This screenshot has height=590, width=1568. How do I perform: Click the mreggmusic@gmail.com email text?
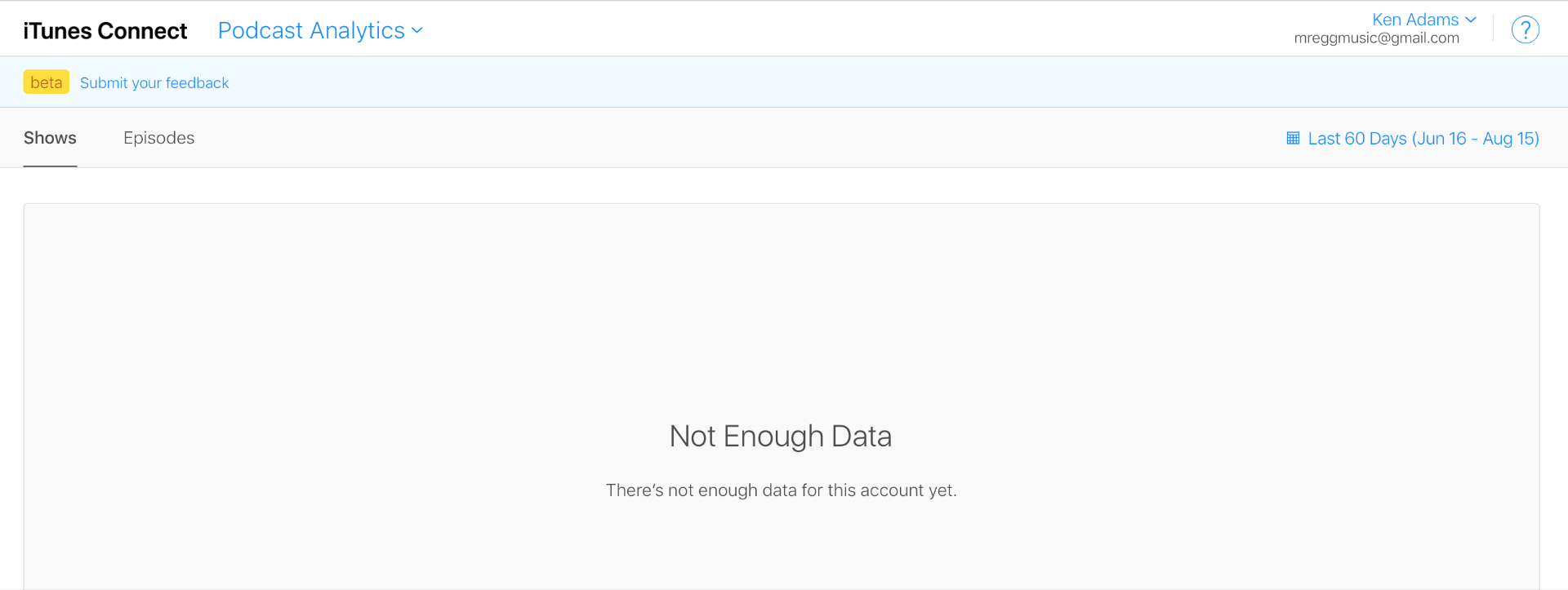coord(1376,38)
